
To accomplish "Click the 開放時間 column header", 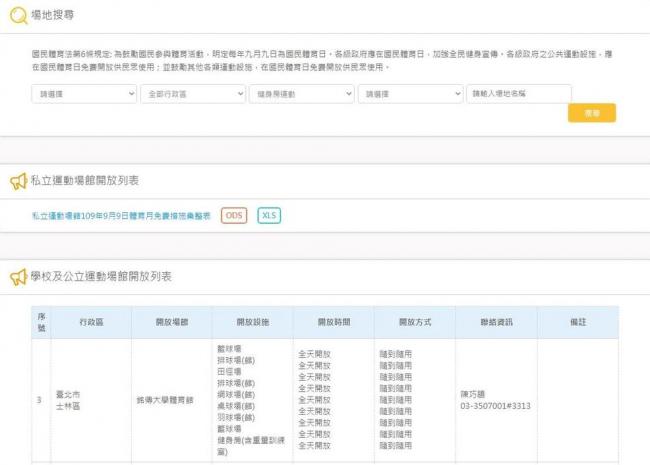I will [x=334, y=322].
